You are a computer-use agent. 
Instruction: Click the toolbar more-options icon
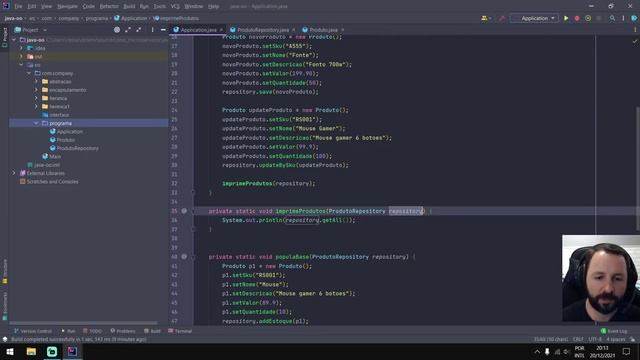pos(623,18)
